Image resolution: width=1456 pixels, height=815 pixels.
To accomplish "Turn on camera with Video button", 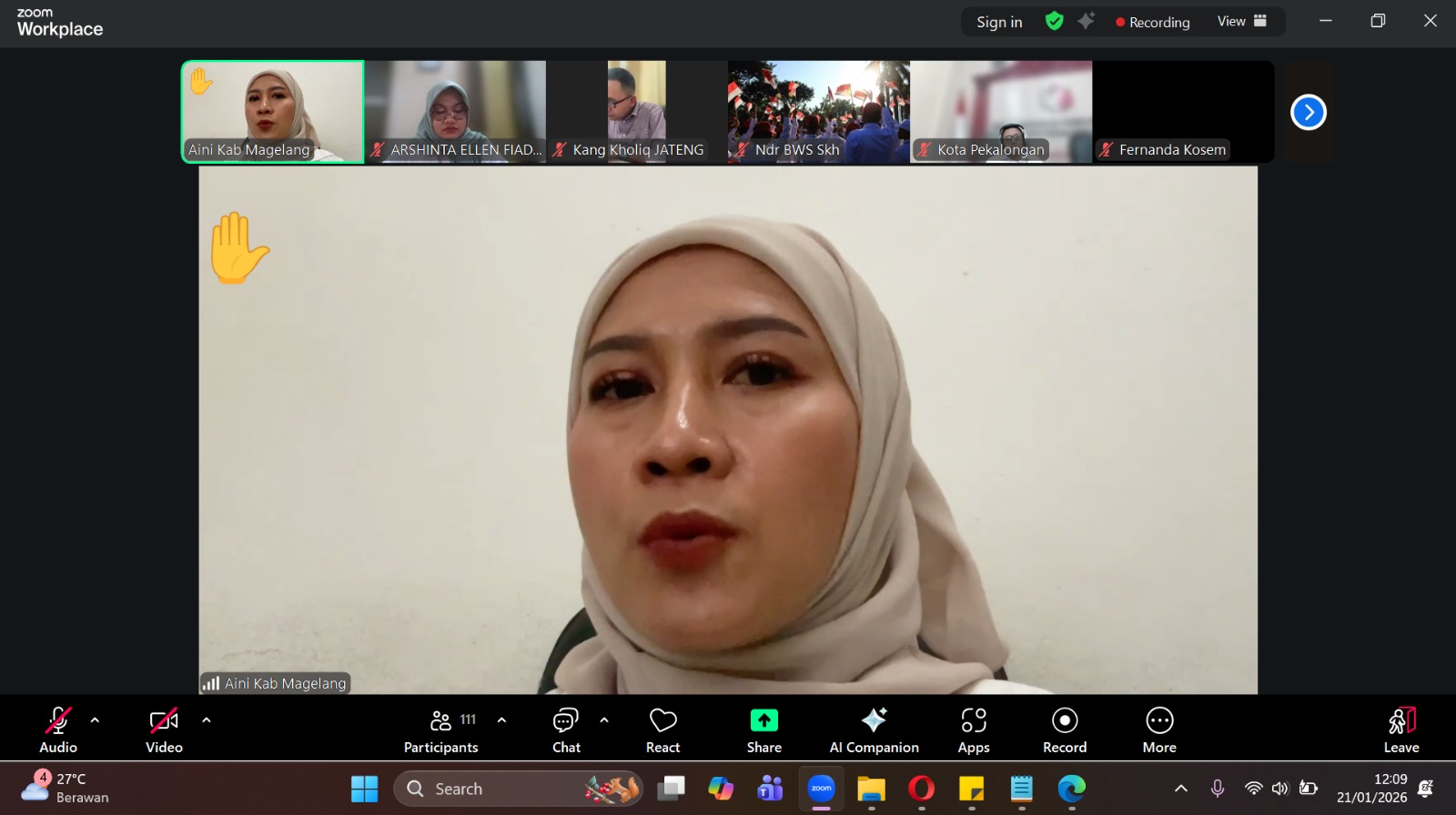I will click(x=164, y=730).
